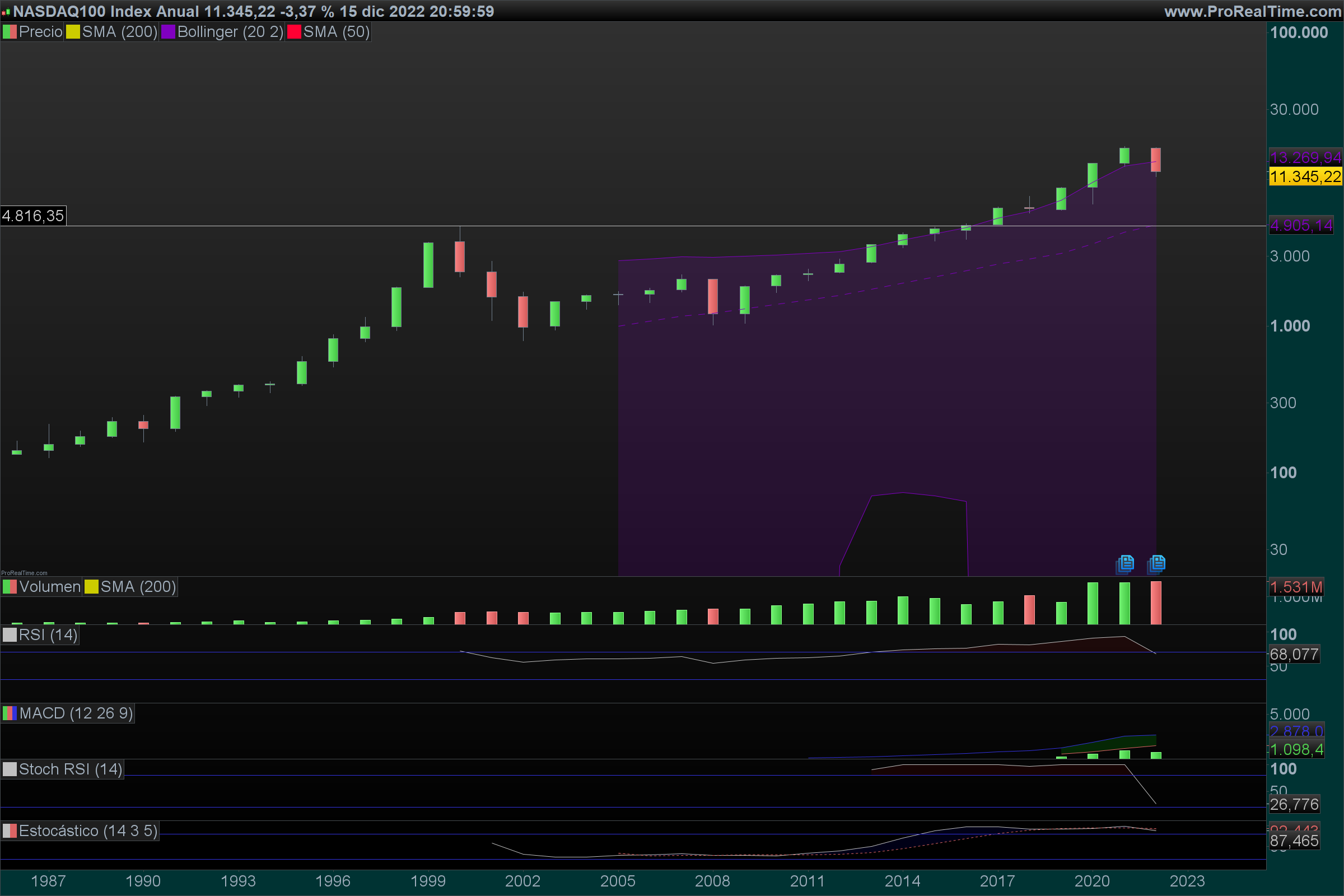Click the yellow 11.345,22 current price tag
Screen dimensions: 1344x896
point(1305,176)
